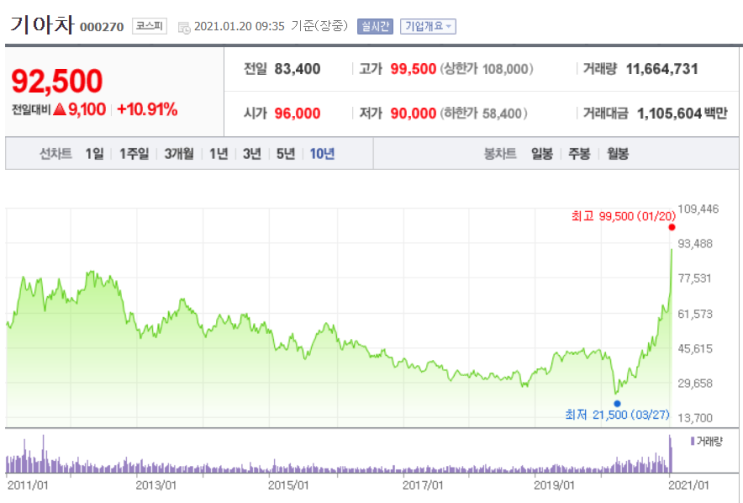Click the 45,615 price axis label

pyautogui.click(x=695, y=349)
